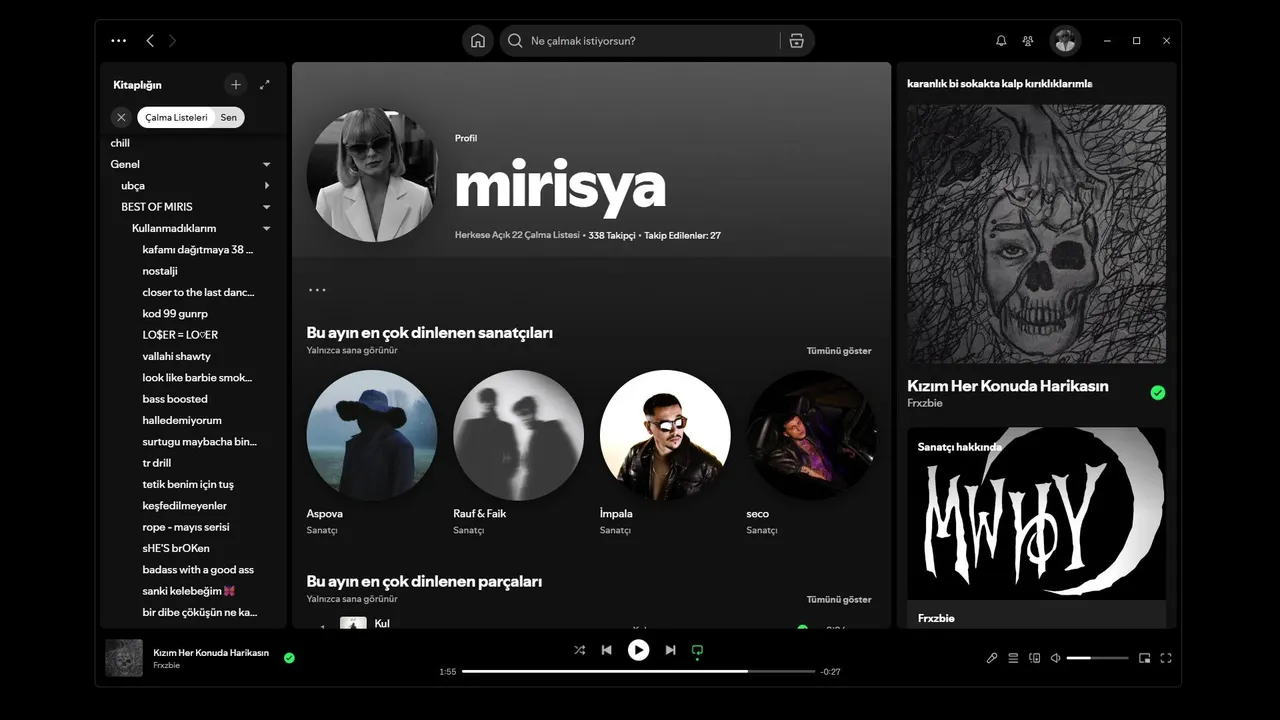
Task: Open the three-dot app menu
Action: [x=118, y=41]
